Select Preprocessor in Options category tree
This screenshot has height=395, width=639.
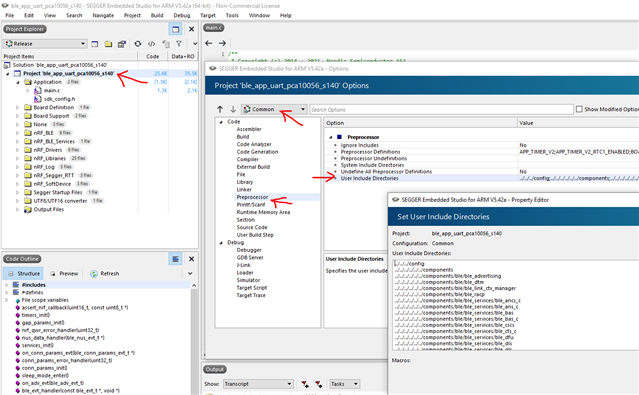[x=252, y=197]
